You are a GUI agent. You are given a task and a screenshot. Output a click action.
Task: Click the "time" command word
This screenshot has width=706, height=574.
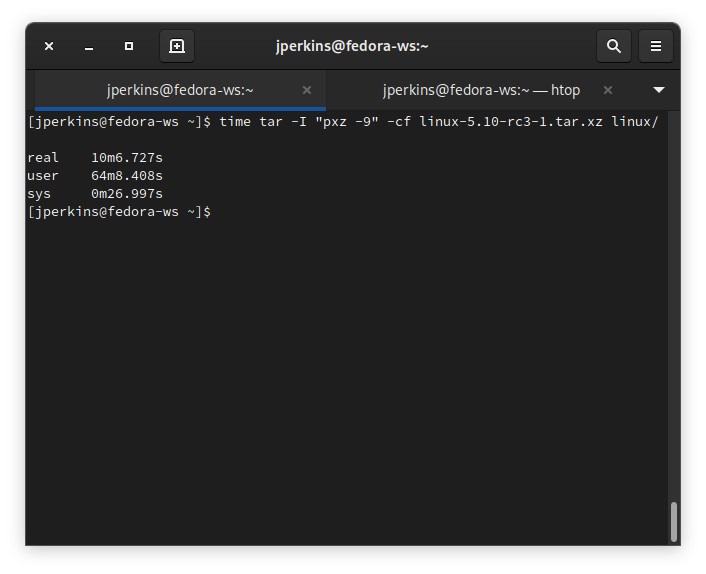click(x=235, y=122)
